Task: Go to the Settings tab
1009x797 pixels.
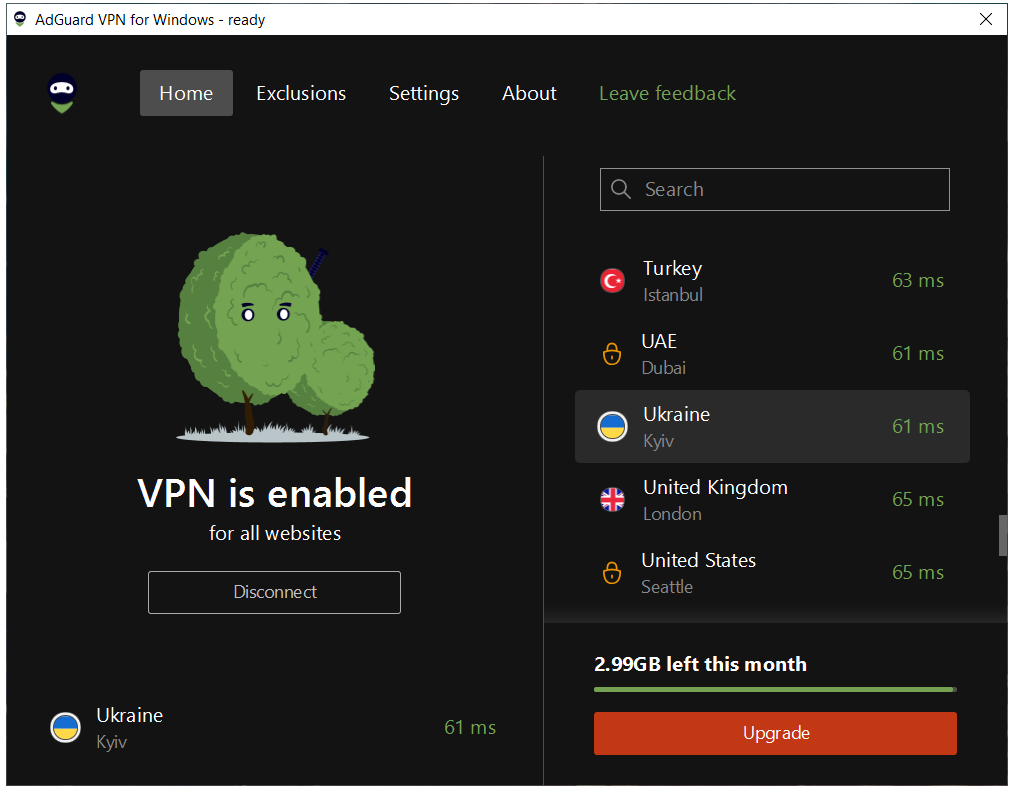Action: [x=424, y=93]
